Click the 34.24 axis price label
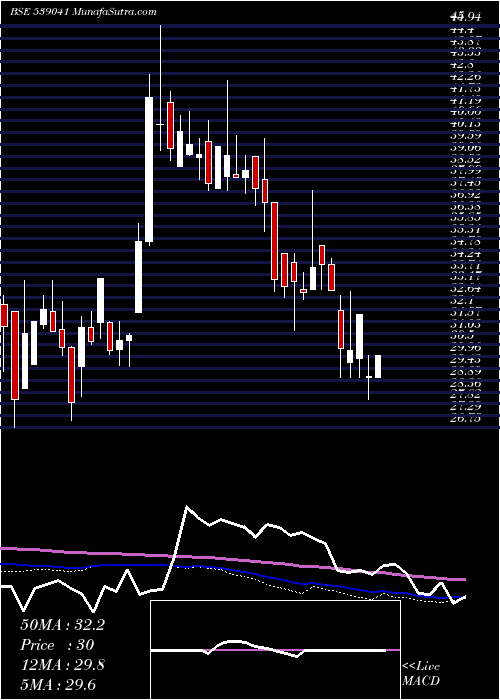The image size is (500, 700). [466, 253]
